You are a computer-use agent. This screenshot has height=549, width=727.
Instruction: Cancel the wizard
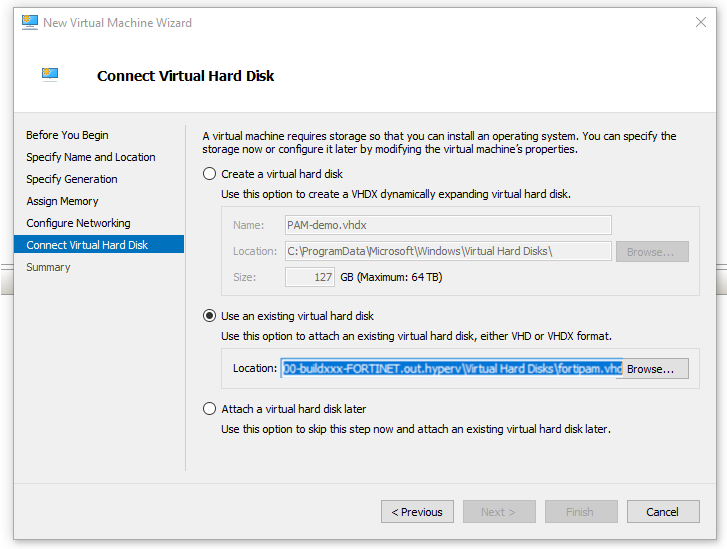[x=662, y=512]
